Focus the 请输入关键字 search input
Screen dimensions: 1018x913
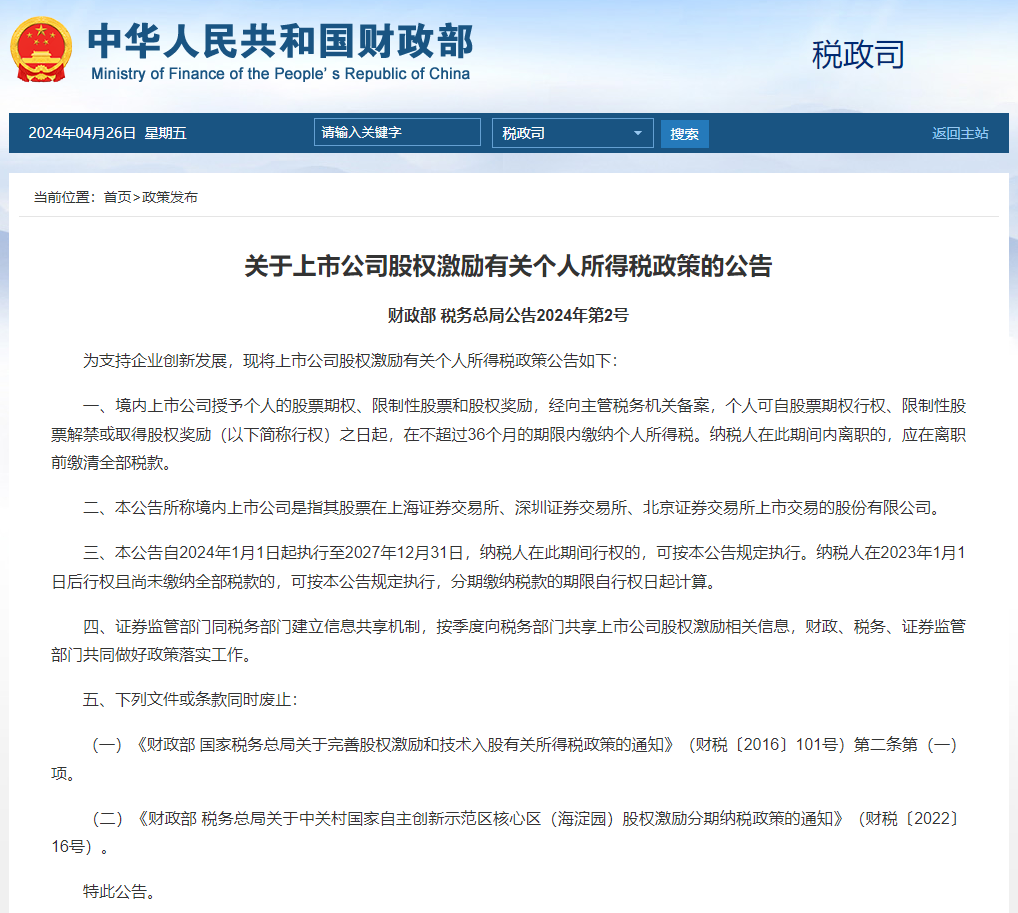tap(396, 133)
